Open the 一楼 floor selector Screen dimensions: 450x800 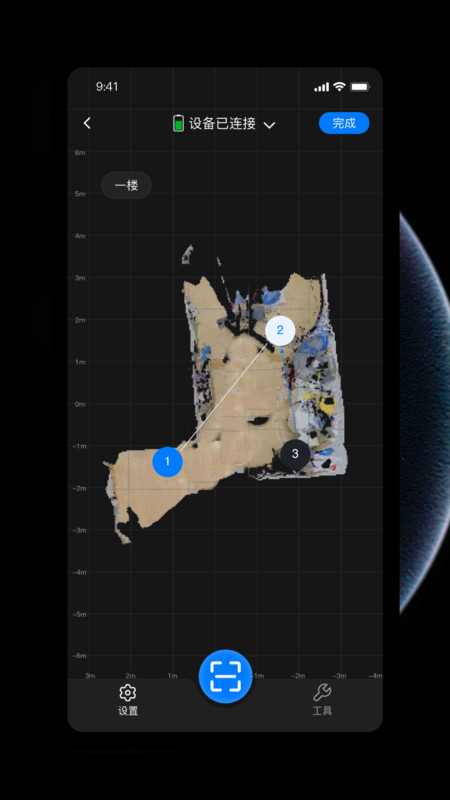(x=127, y=185)
